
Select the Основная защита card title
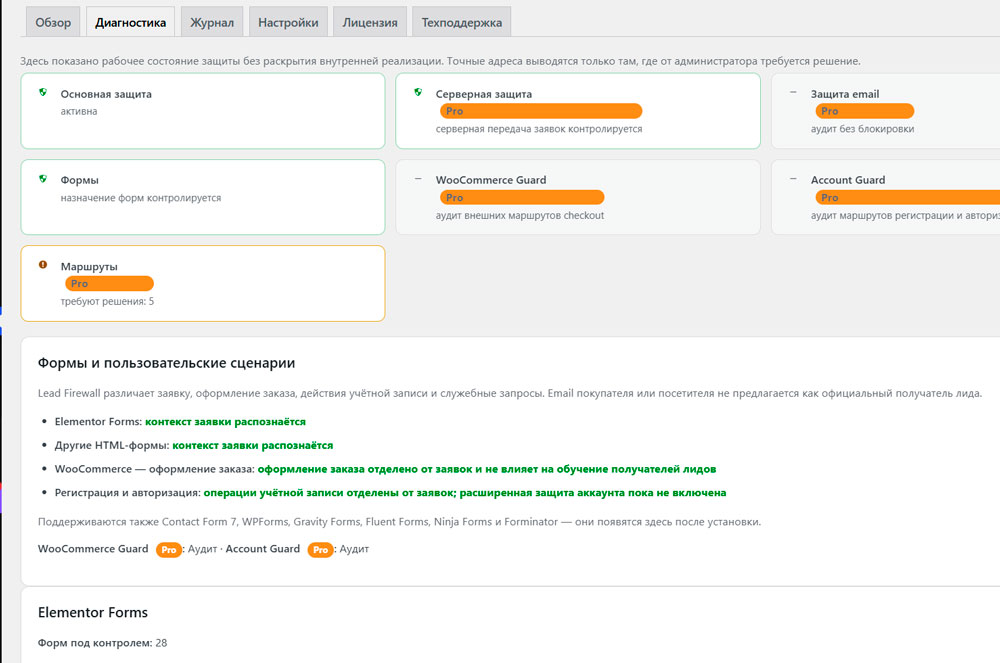coord(106,94)
